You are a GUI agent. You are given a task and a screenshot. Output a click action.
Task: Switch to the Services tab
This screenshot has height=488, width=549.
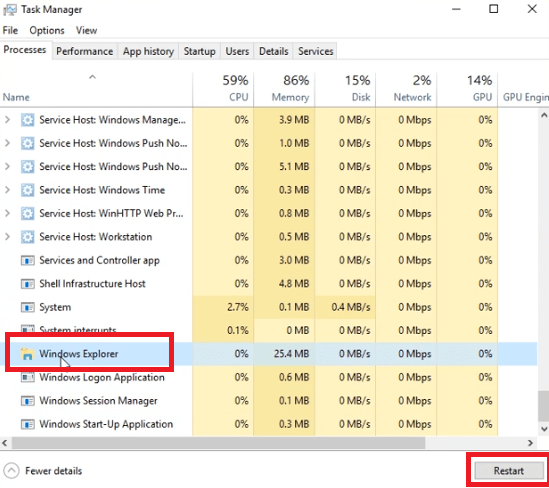point(315,51)
